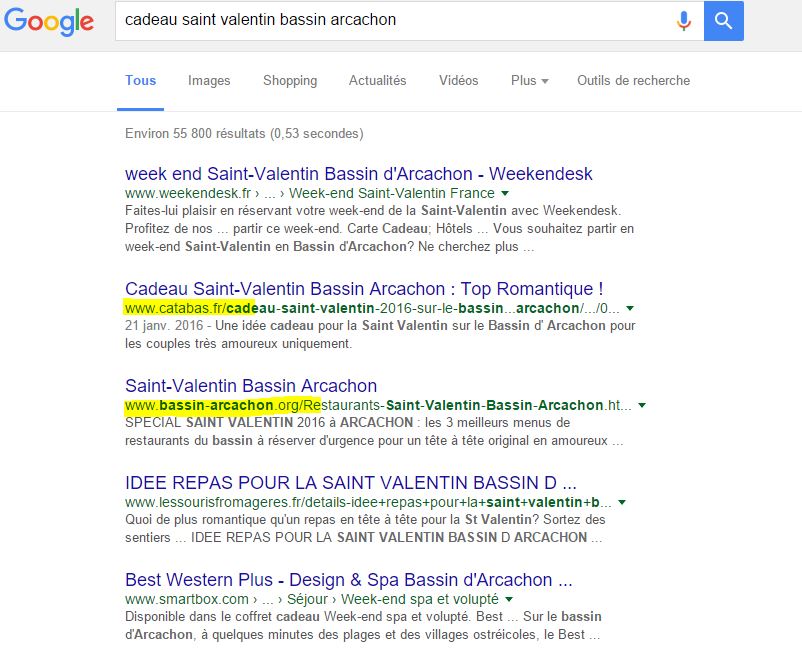Expand the arrow next to catabas.fr URL
Image resolution: width=802 pixels, height=653 pixels.
630,309
